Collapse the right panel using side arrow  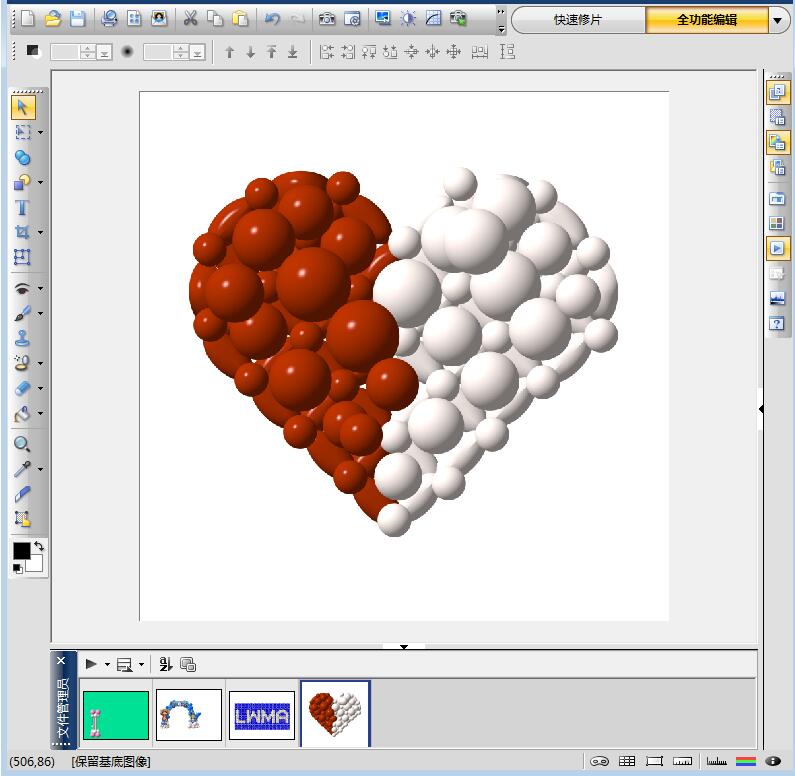761,409
